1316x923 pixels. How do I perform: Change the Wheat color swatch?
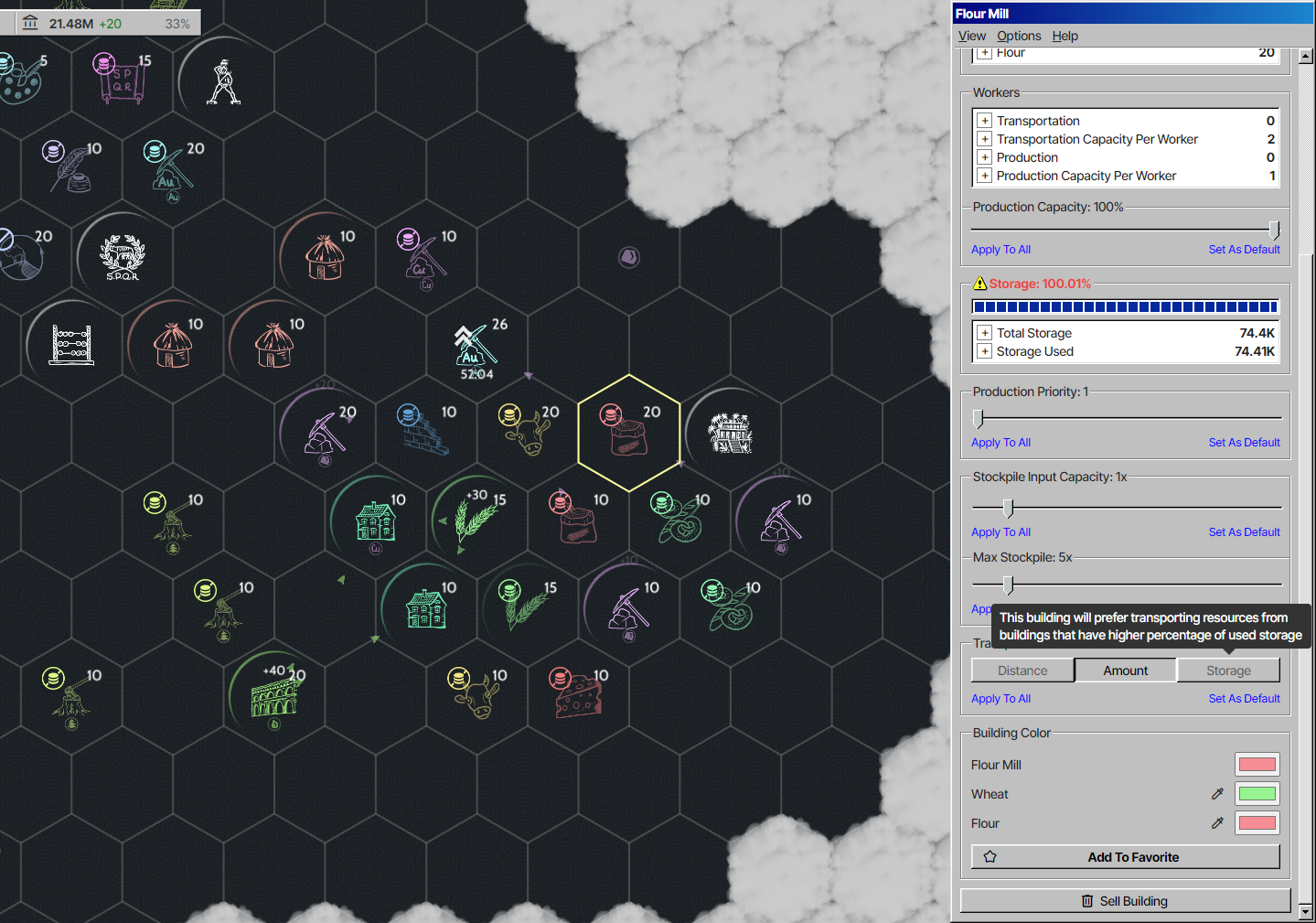1257,794
